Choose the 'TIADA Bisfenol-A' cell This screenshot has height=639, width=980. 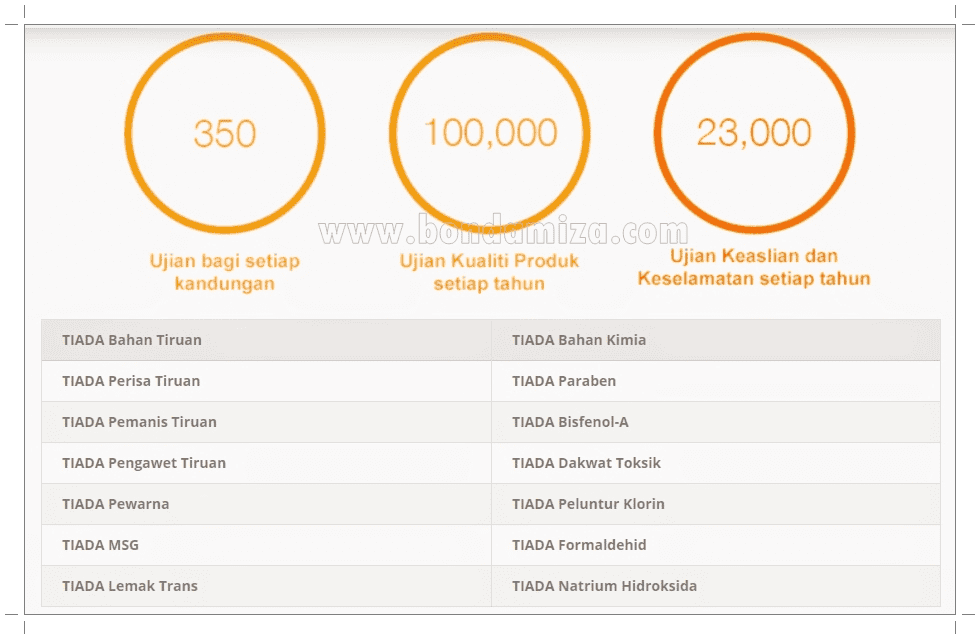[570, 422]
